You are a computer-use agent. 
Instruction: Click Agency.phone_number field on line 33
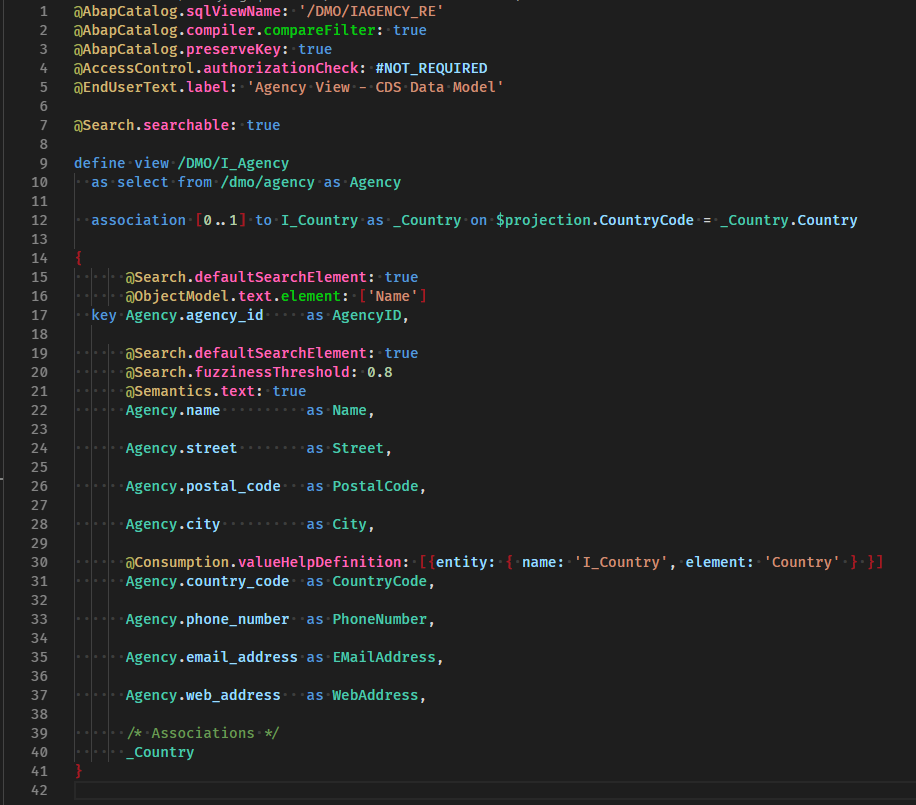[x=207, y=619]
